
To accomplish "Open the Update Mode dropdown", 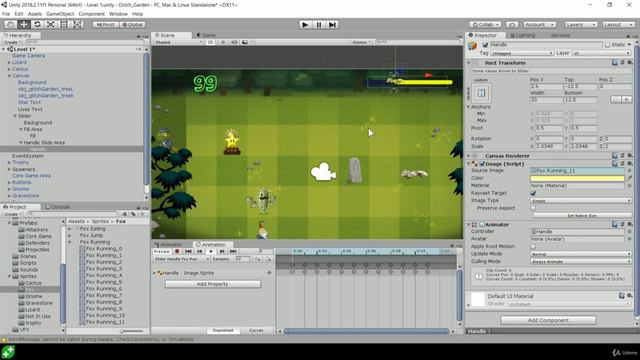I will [x=581, y=253].
